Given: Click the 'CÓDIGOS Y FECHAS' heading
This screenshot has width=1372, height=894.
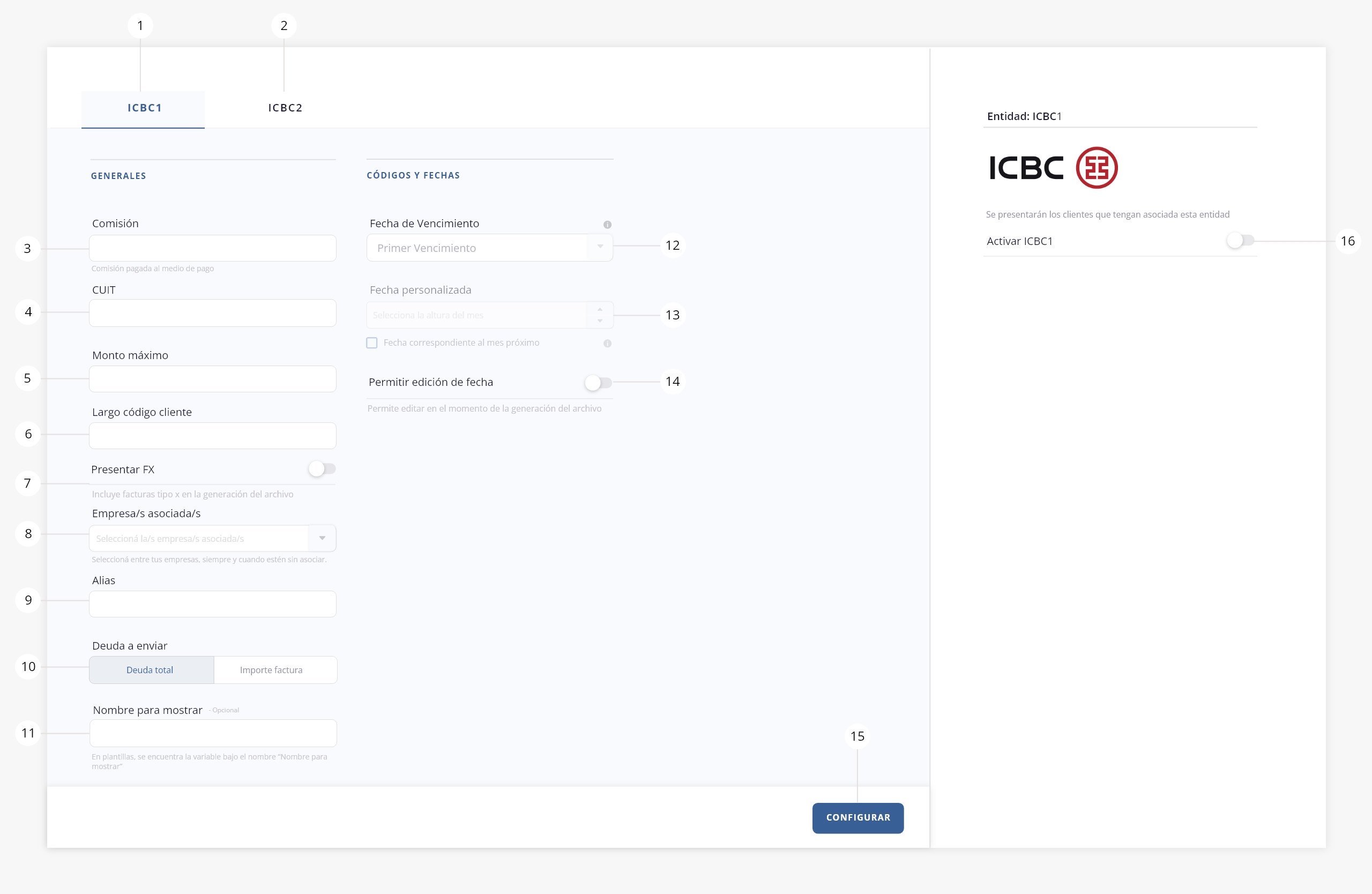Looking at the screenshot, I should pos(413,175).
